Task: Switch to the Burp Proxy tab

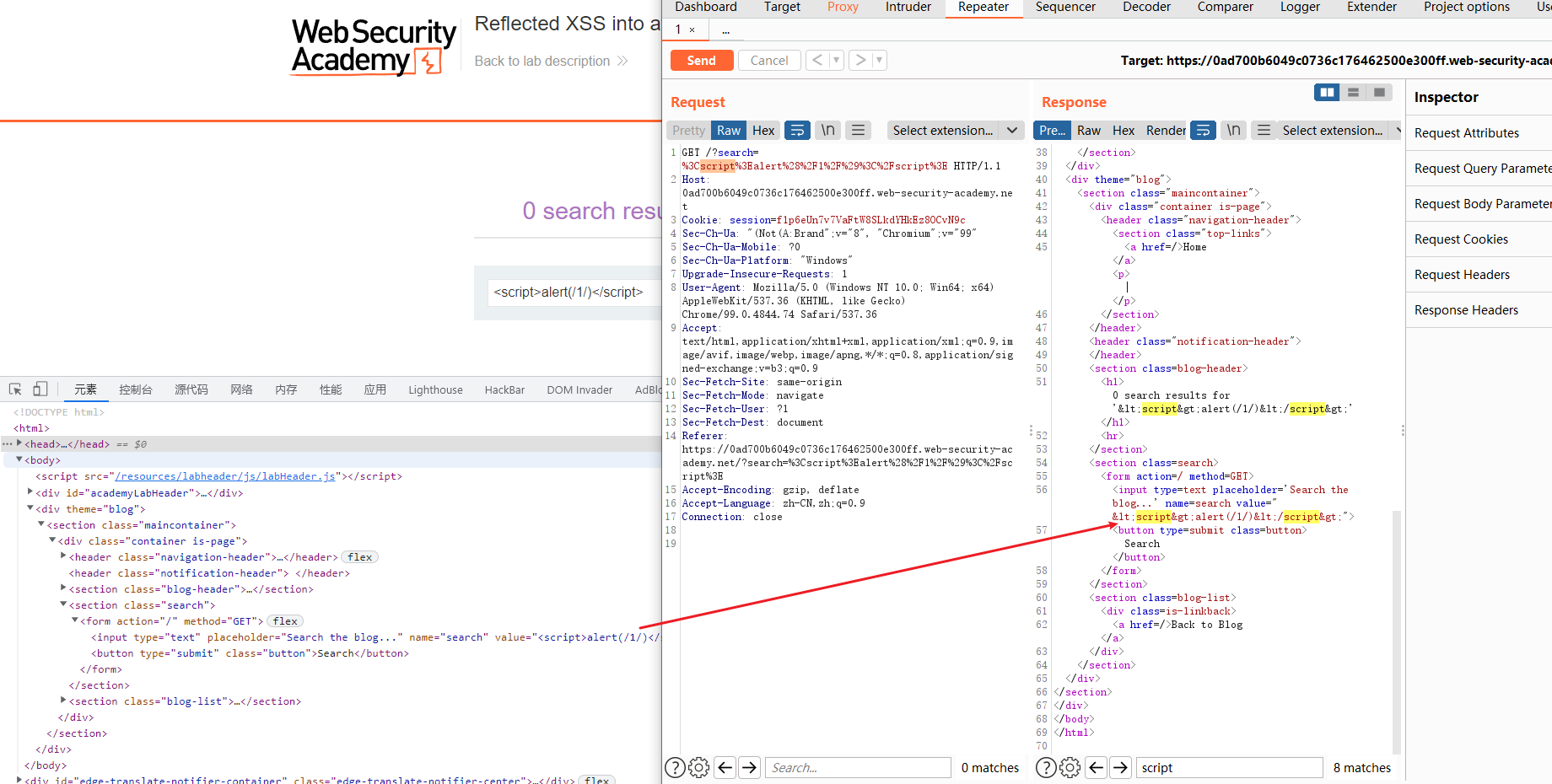Action: pyautogui.click(x=843, y=7)
